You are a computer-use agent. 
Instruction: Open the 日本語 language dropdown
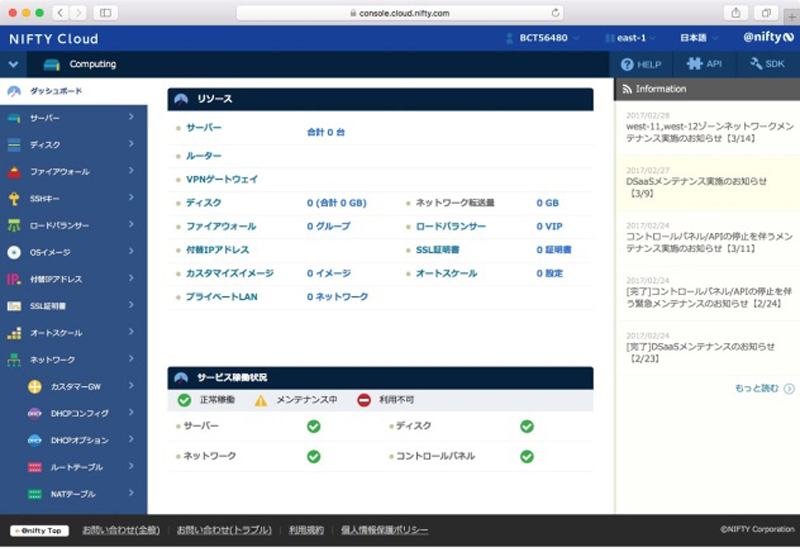pyautogui.click(x=698, y=38)
